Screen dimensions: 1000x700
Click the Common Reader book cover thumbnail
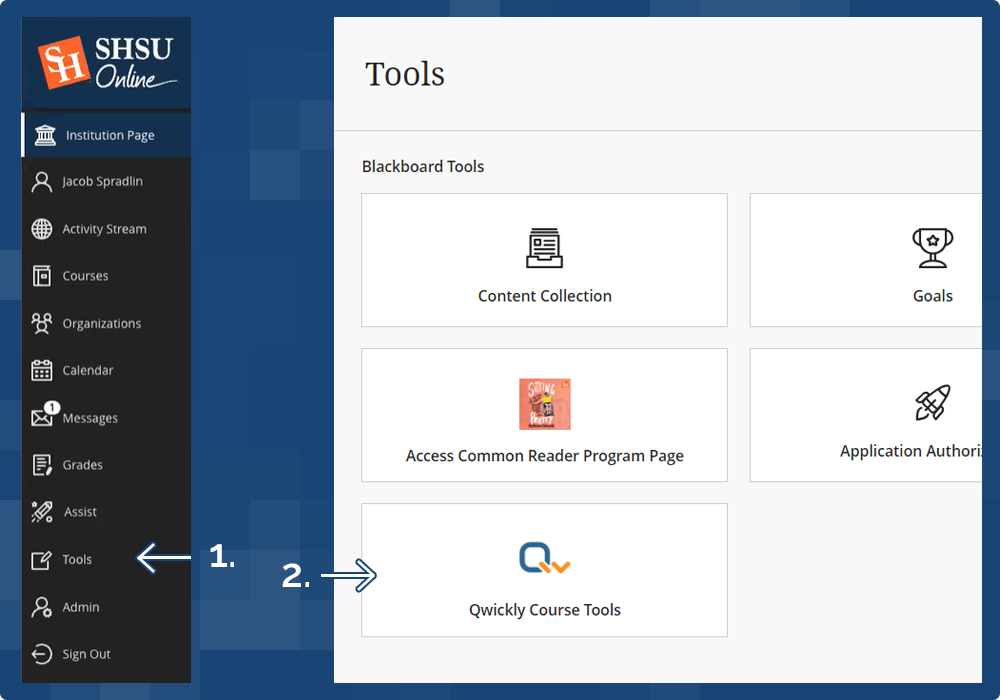(x=545, y=404)
